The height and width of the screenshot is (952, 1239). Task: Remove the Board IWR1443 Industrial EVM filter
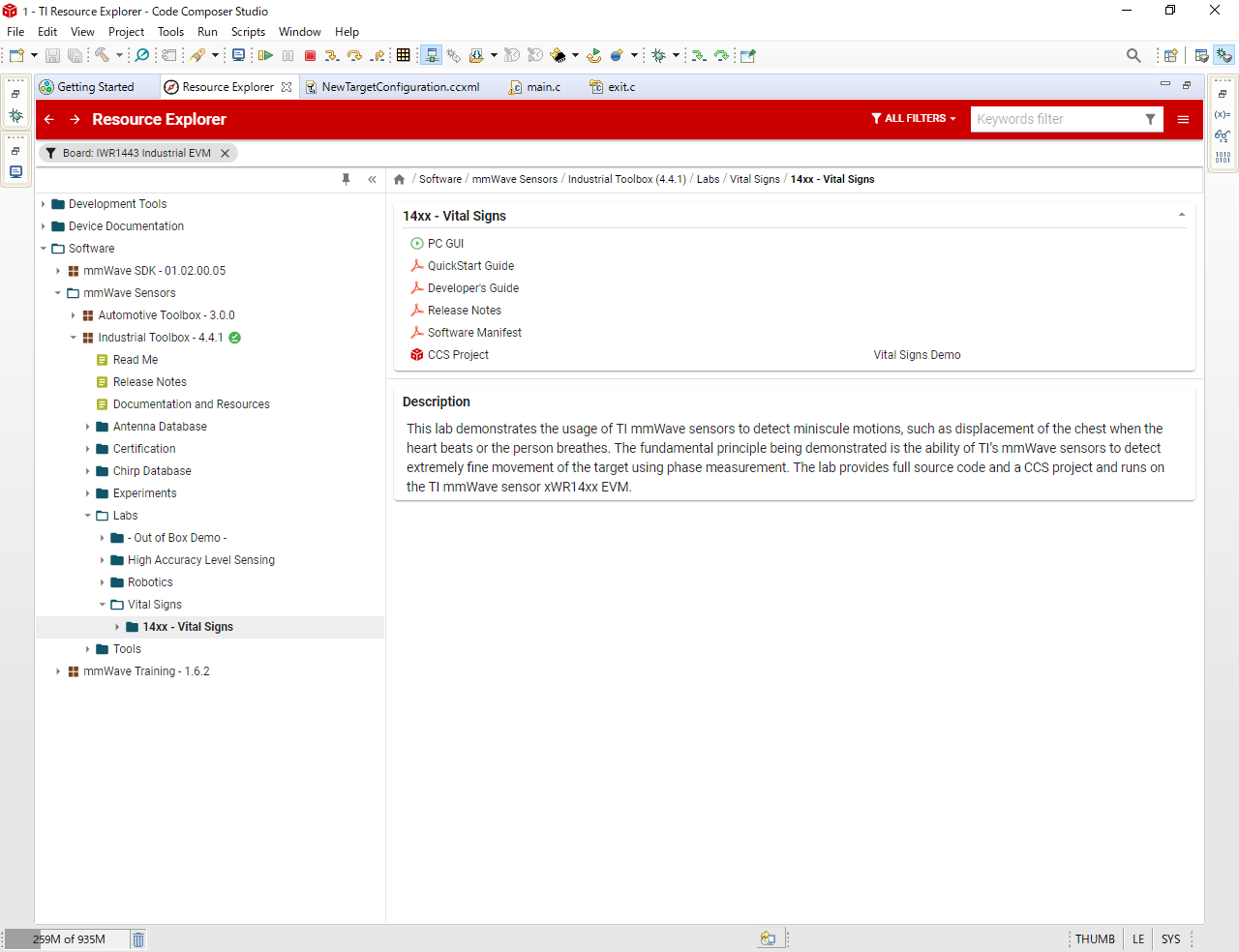(x=225, y=153)
